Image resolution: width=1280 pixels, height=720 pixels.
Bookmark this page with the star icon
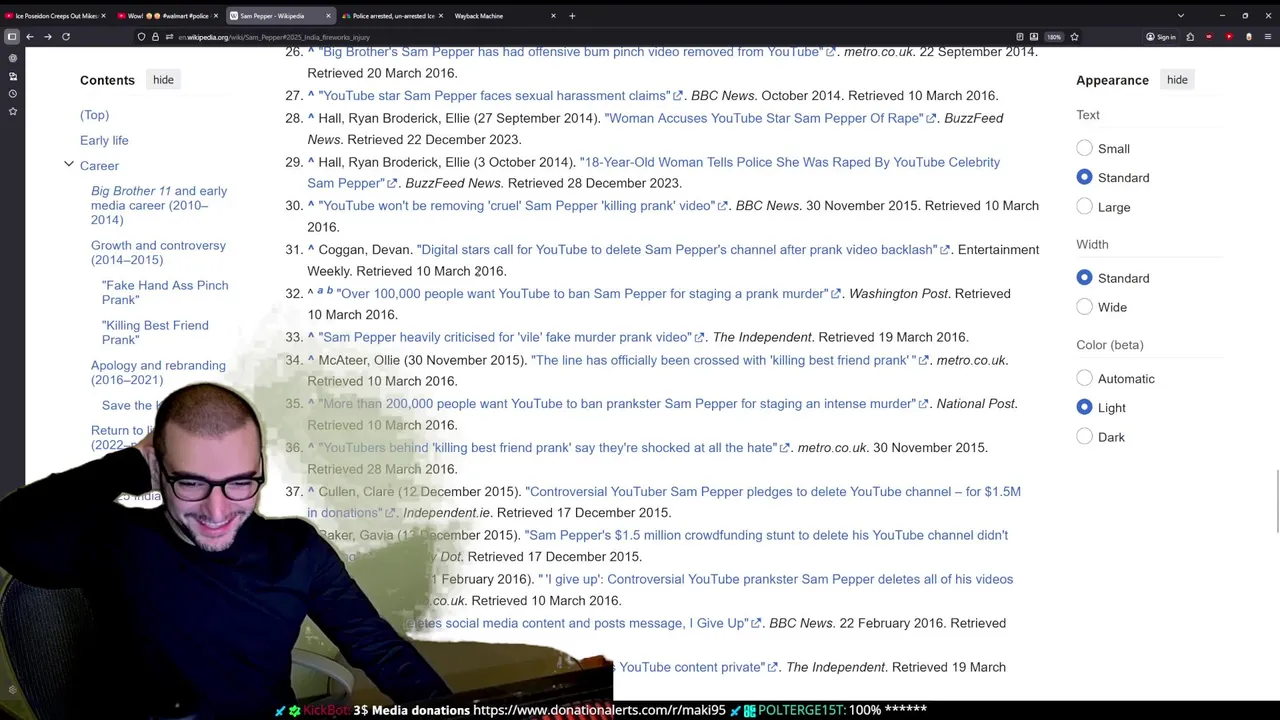[1074, 37]
